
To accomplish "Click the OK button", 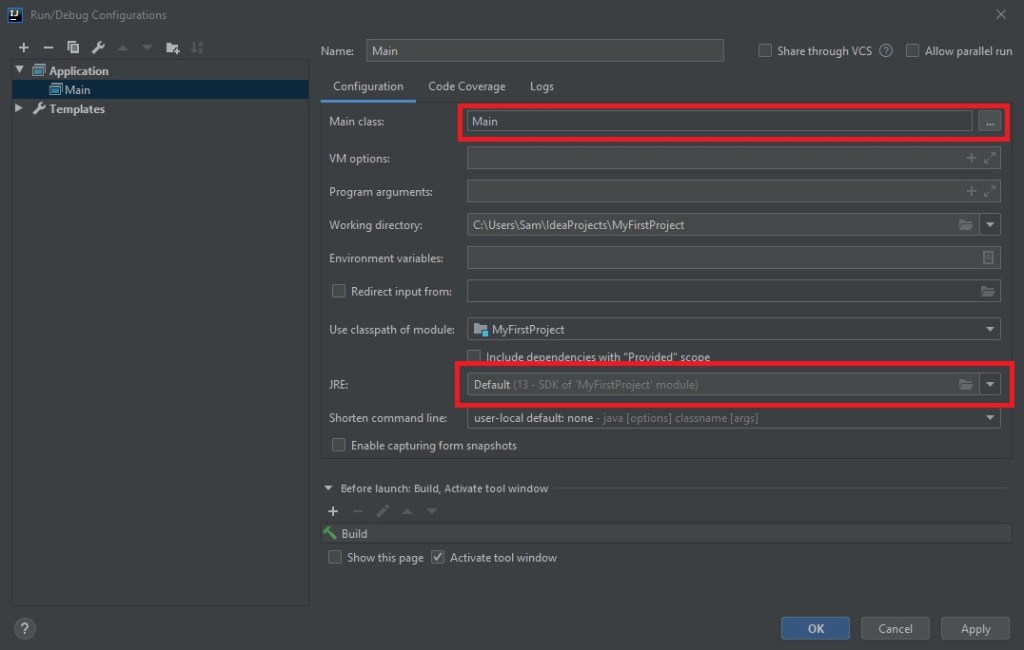I will click(x=815, y=628).
